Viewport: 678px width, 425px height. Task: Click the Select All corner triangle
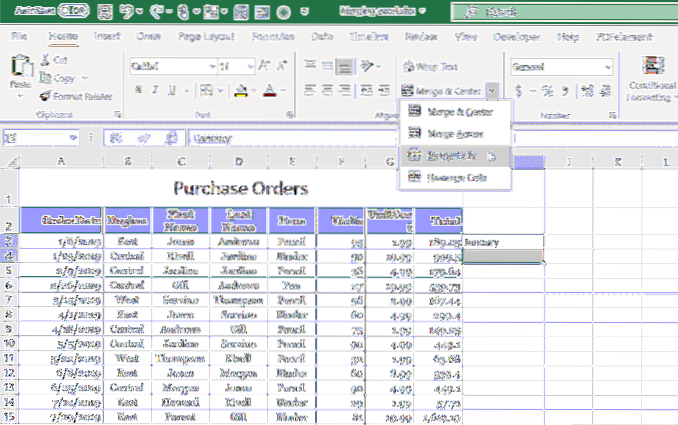point(11,162)
